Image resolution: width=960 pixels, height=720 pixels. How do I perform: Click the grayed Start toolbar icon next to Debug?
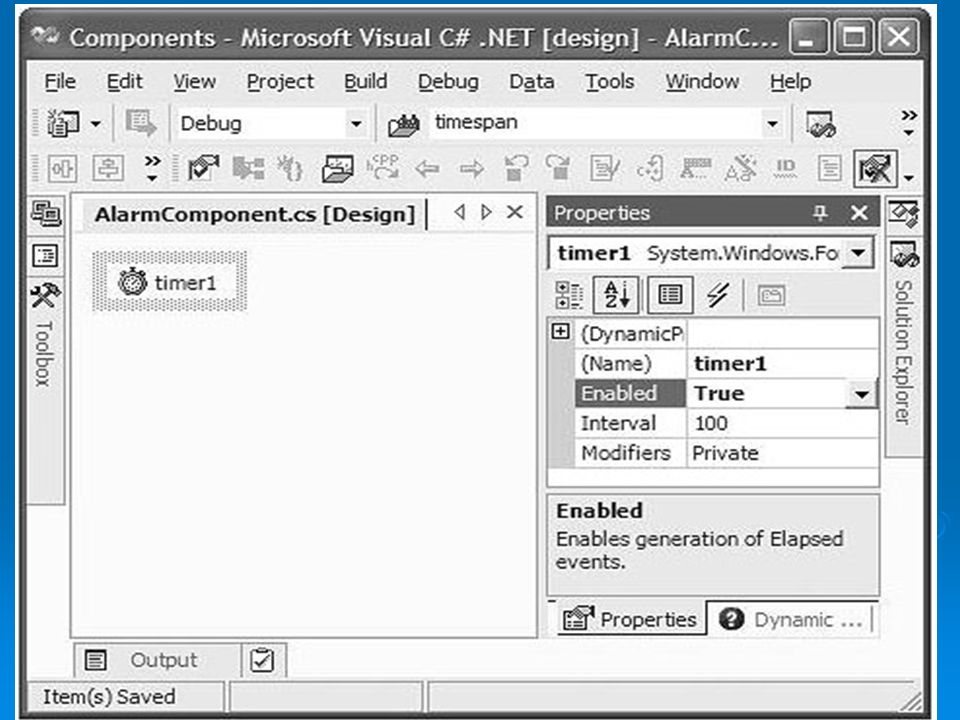[141, 124]
